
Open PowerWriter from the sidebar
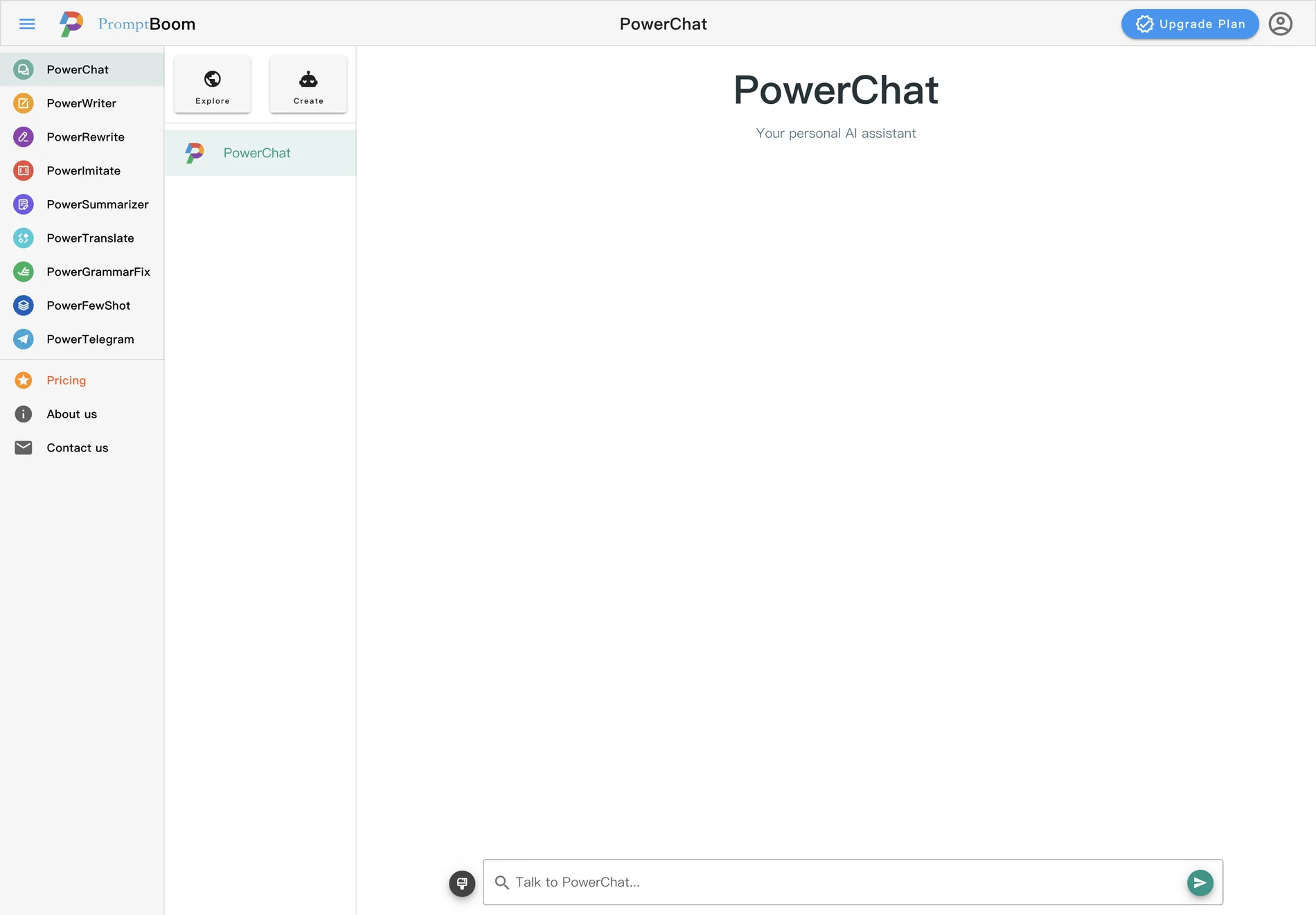point(82,103)
